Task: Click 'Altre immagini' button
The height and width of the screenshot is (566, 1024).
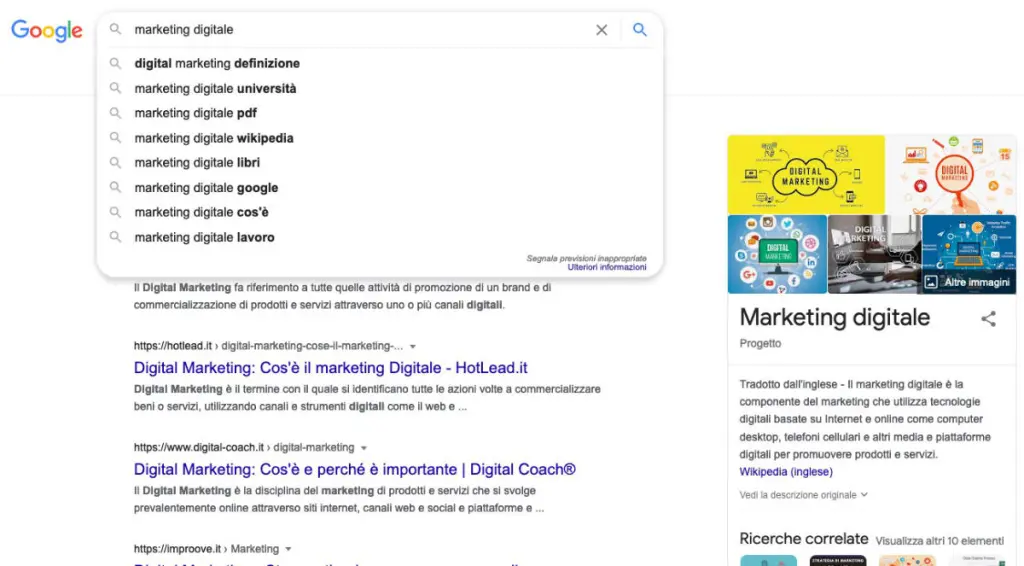Action: click(968, 282)
